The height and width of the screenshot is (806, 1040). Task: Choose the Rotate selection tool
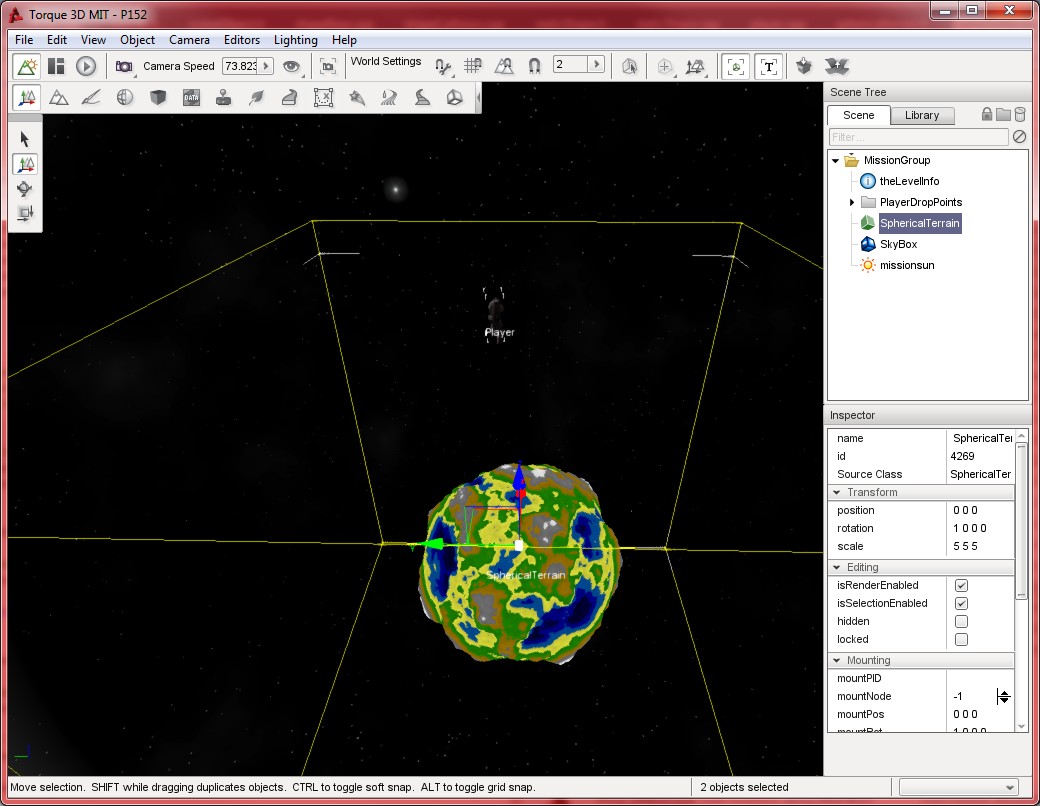point(25,189)
